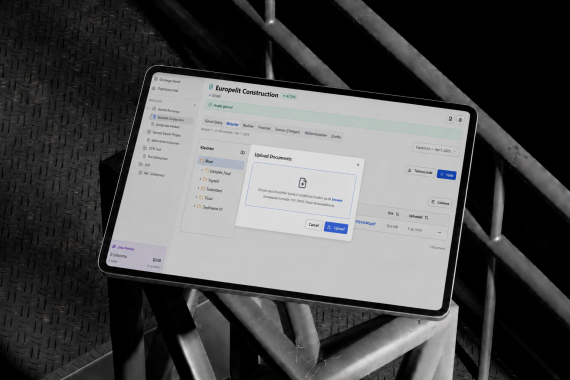Image resolution: width=570 pixels, height=380 pixels.
Task: Click the Tümünü indir download button
Action: [420, 171]
